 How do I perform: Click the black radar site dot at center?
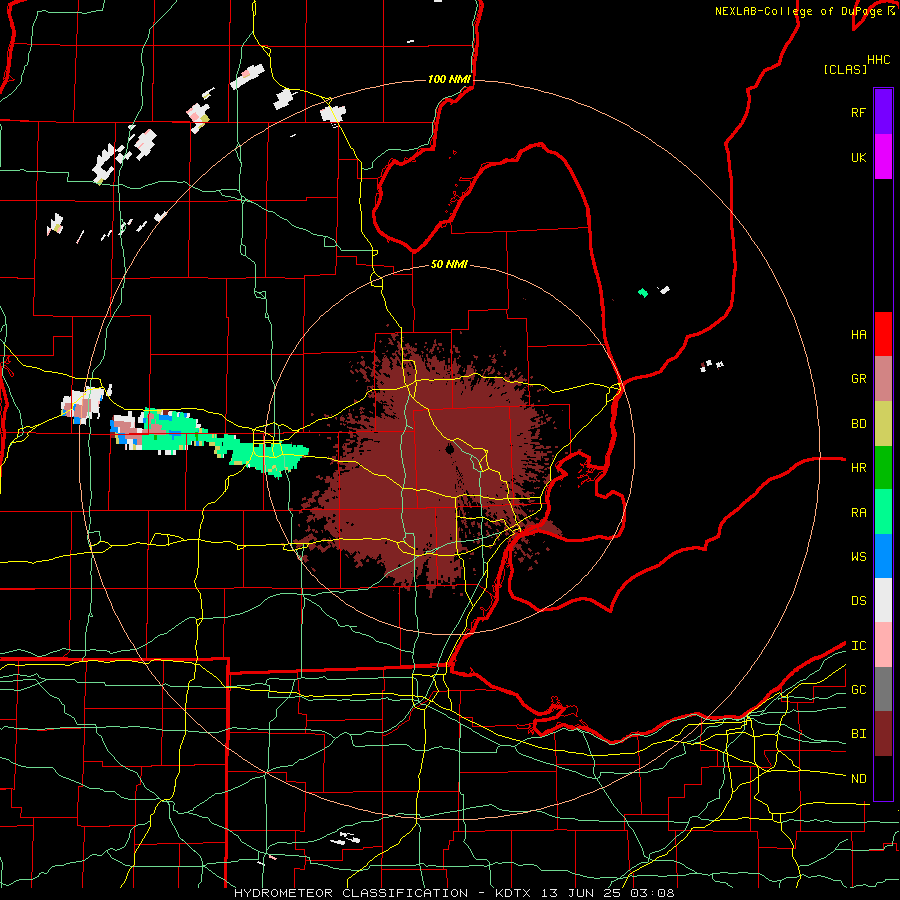[450, 449]
